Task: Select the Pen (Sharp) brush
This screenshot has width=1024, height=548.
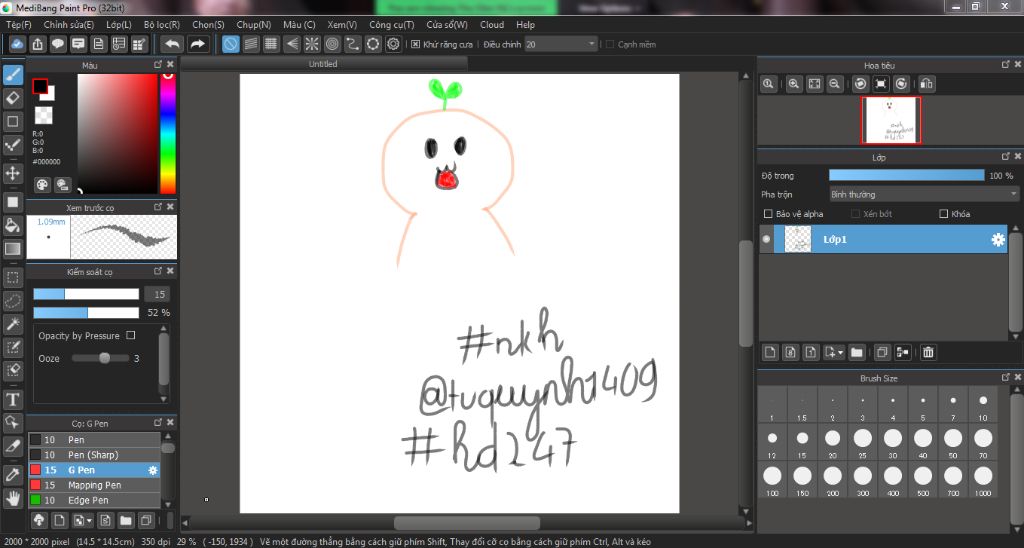Action: (94, 455)
